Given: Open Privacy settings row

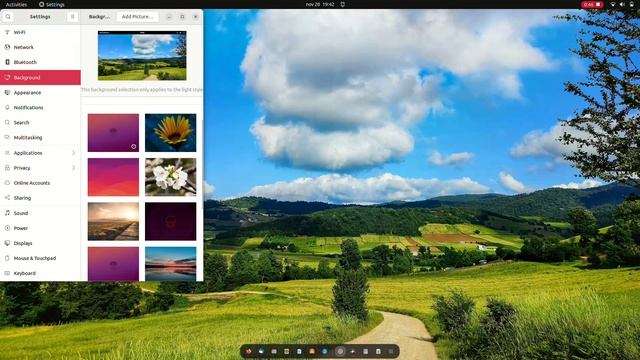Looking at the screenshot, I should (x=40, y=168).
